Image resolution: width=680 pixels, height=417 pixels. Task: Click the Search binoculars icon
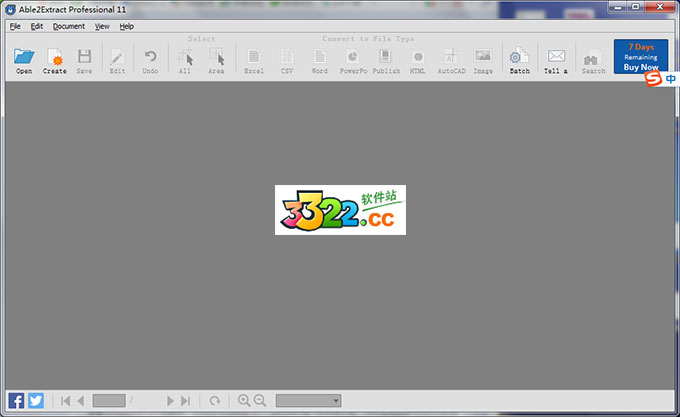[593, 58]
